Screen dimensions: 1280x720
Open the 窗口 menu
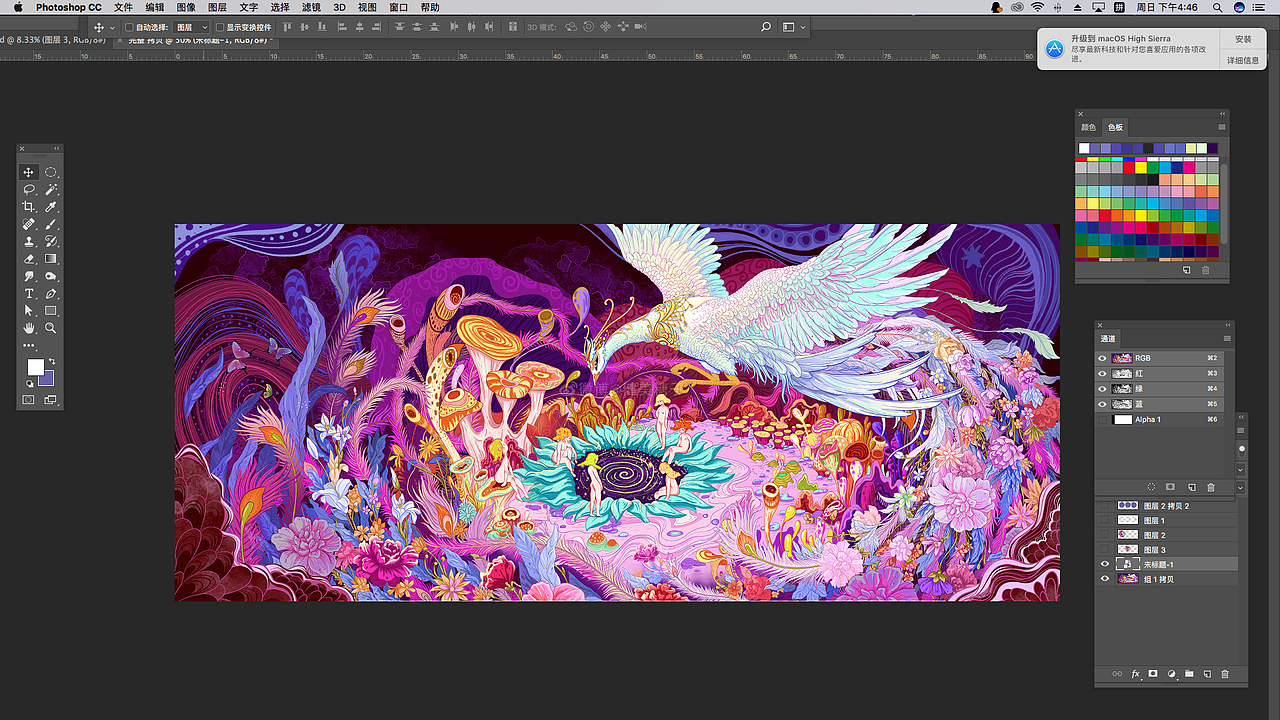[398, 7]
